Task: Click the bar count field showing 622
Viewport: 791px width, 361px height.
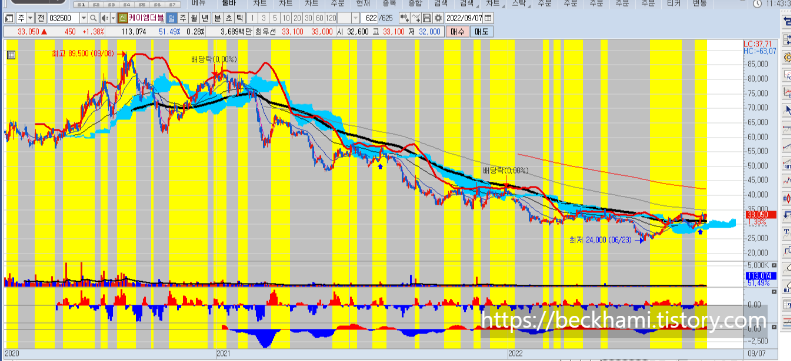Action: click(369, 18)
